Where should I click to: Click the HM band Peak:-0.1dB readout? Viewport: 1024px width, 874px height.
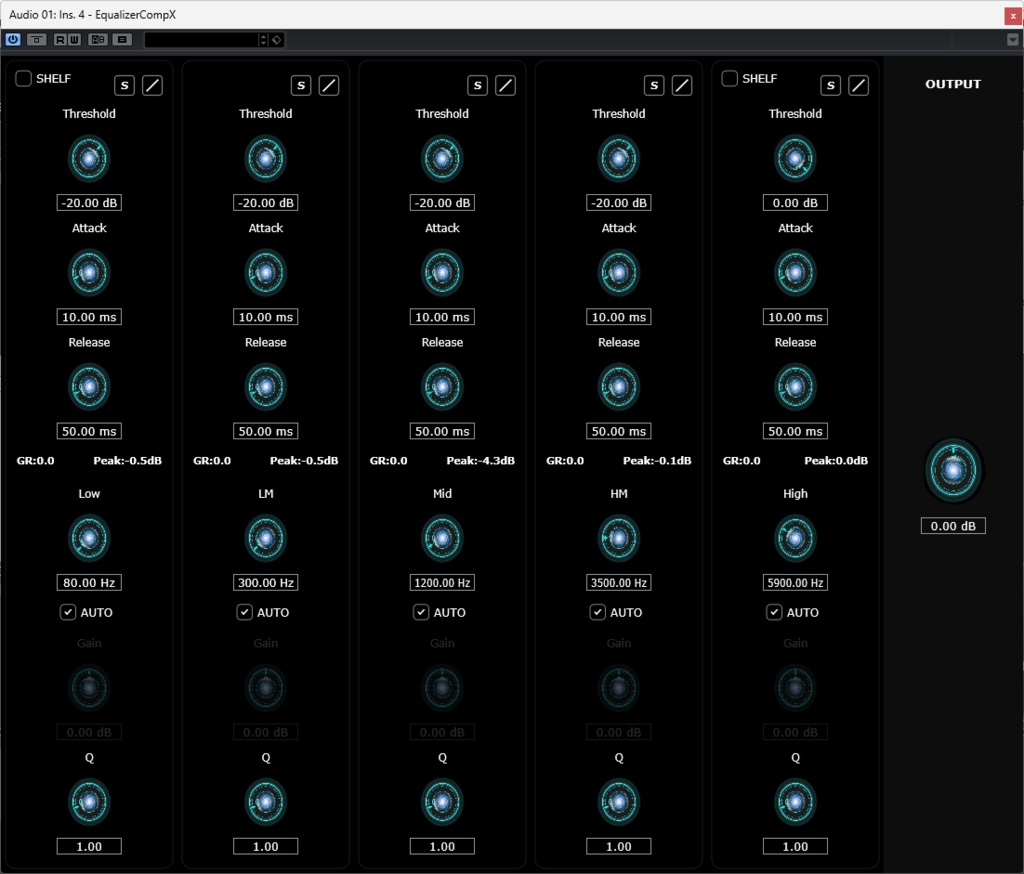click(657, 461)
